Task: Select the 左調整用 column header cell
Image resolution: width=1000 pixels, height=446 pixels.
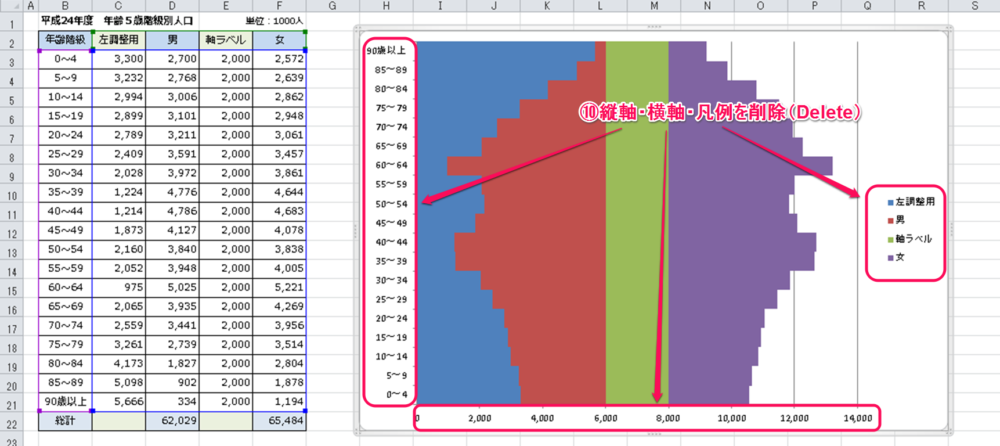Action: coord(118,40)
